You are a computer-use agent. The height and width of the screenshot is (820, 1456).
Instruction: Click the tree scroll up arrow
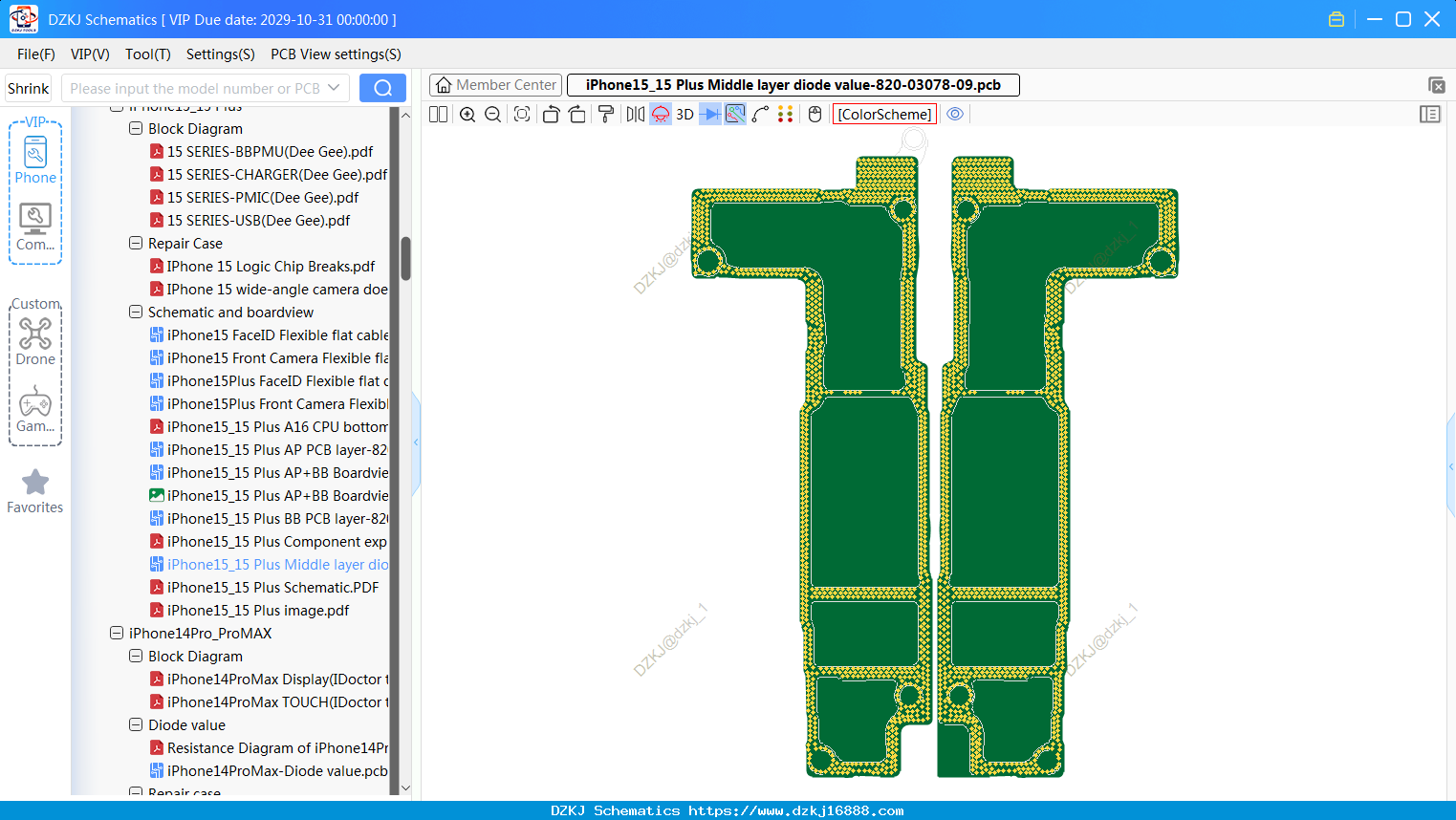pyautogui.click(x=405, y=115)
